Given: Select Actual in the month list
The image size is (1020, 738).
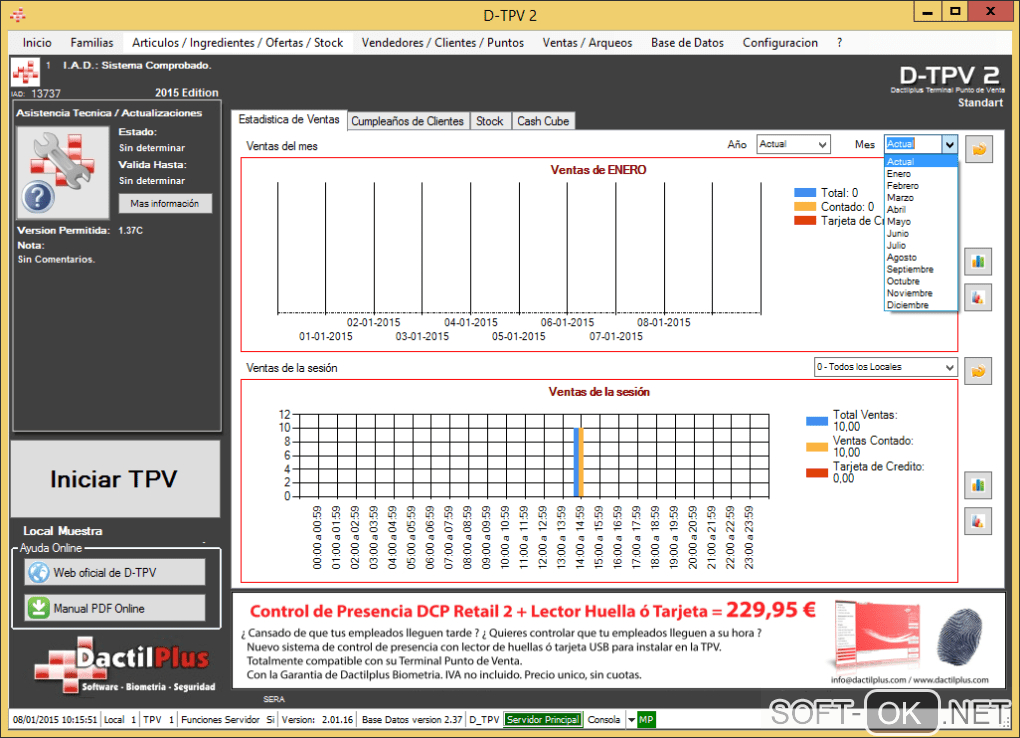Looking at the screenshot, I should click(920, 161).
